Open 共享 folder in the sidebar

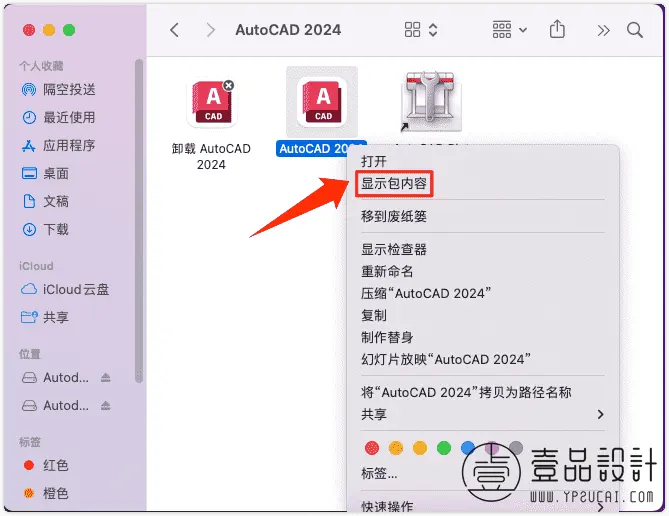[x=44, y=317]
